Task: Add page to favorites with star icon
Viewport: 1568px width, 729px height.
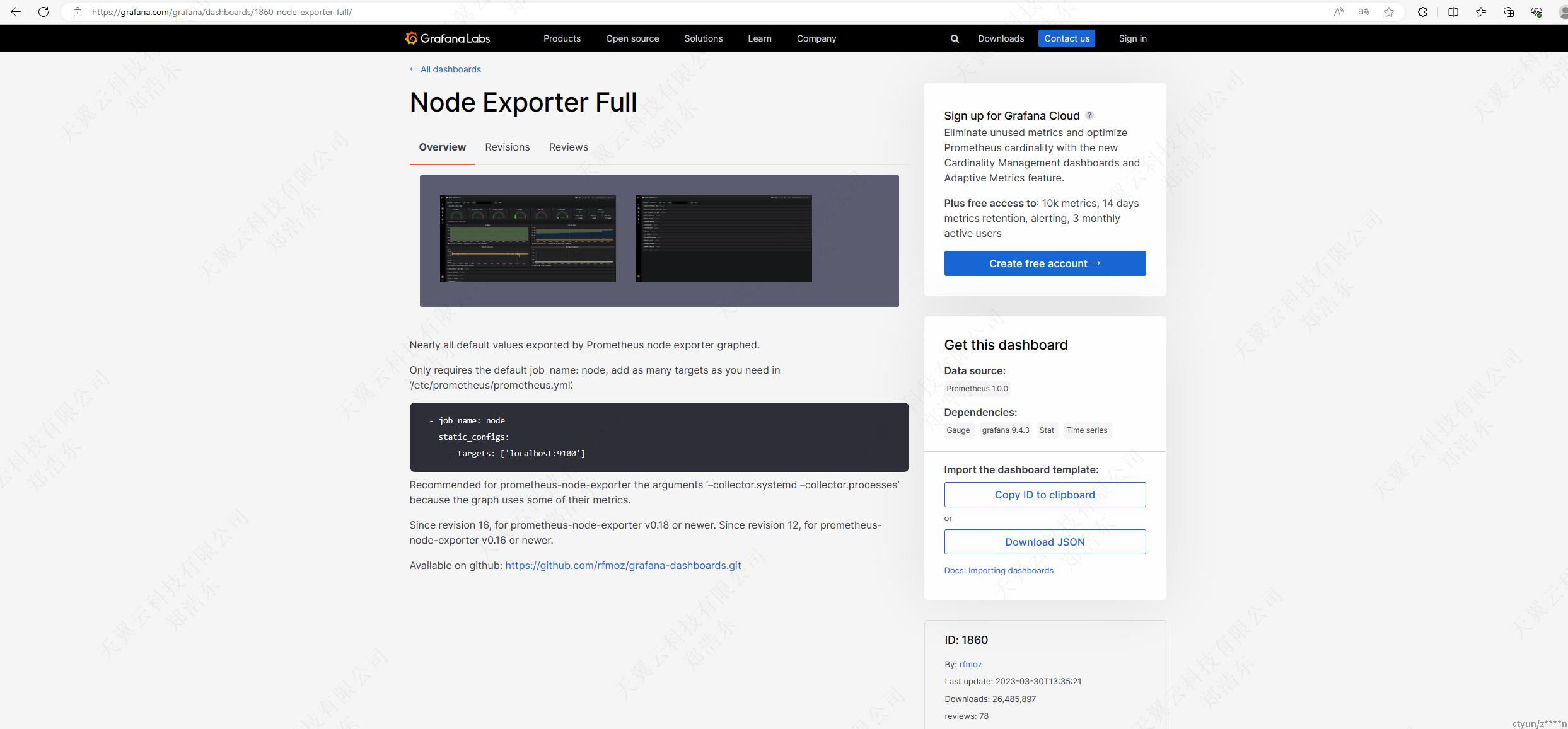Action: coord(1389,12)
